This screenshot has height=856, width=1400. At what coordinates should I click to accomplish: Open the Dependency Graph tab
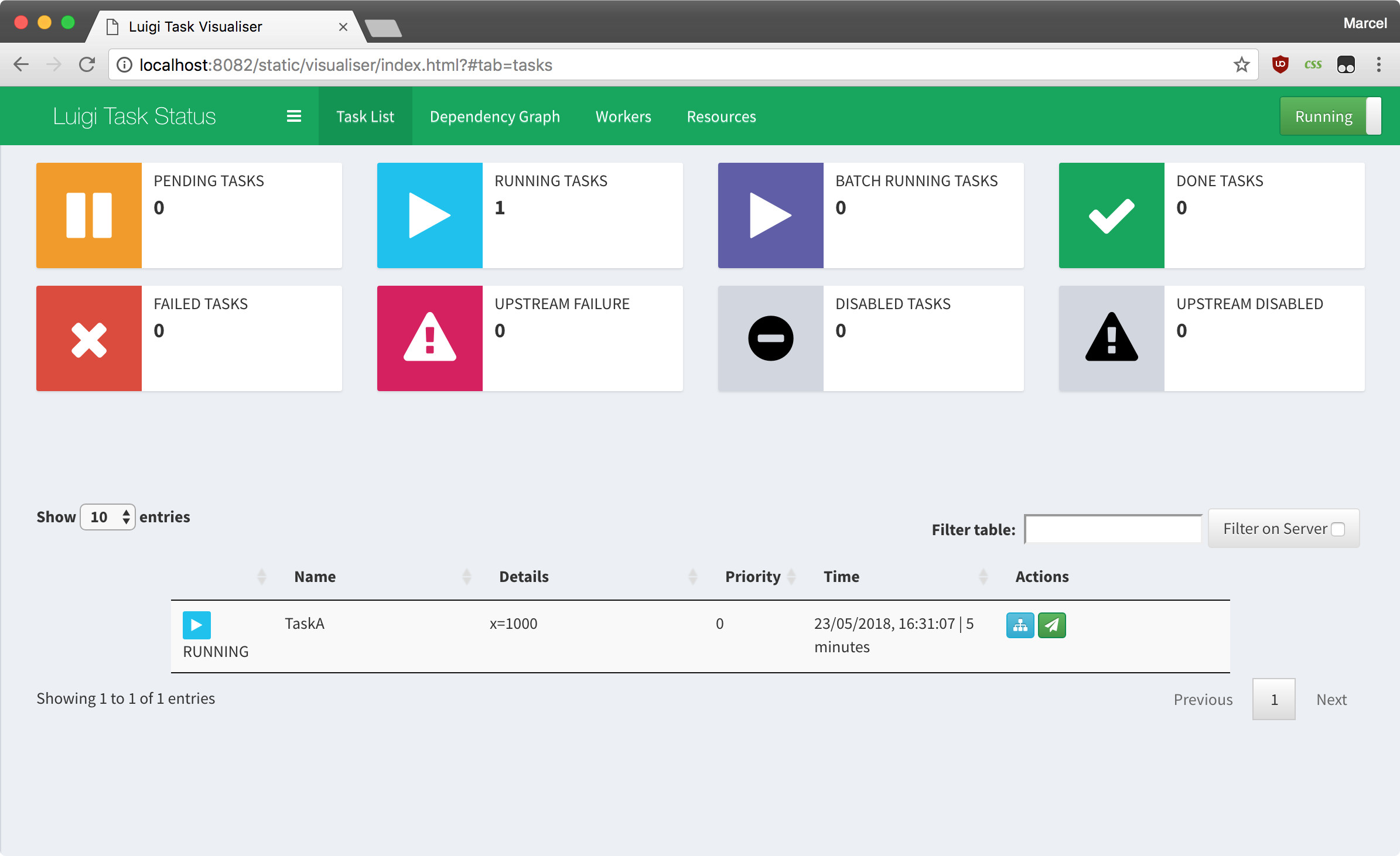coord(495,117)
